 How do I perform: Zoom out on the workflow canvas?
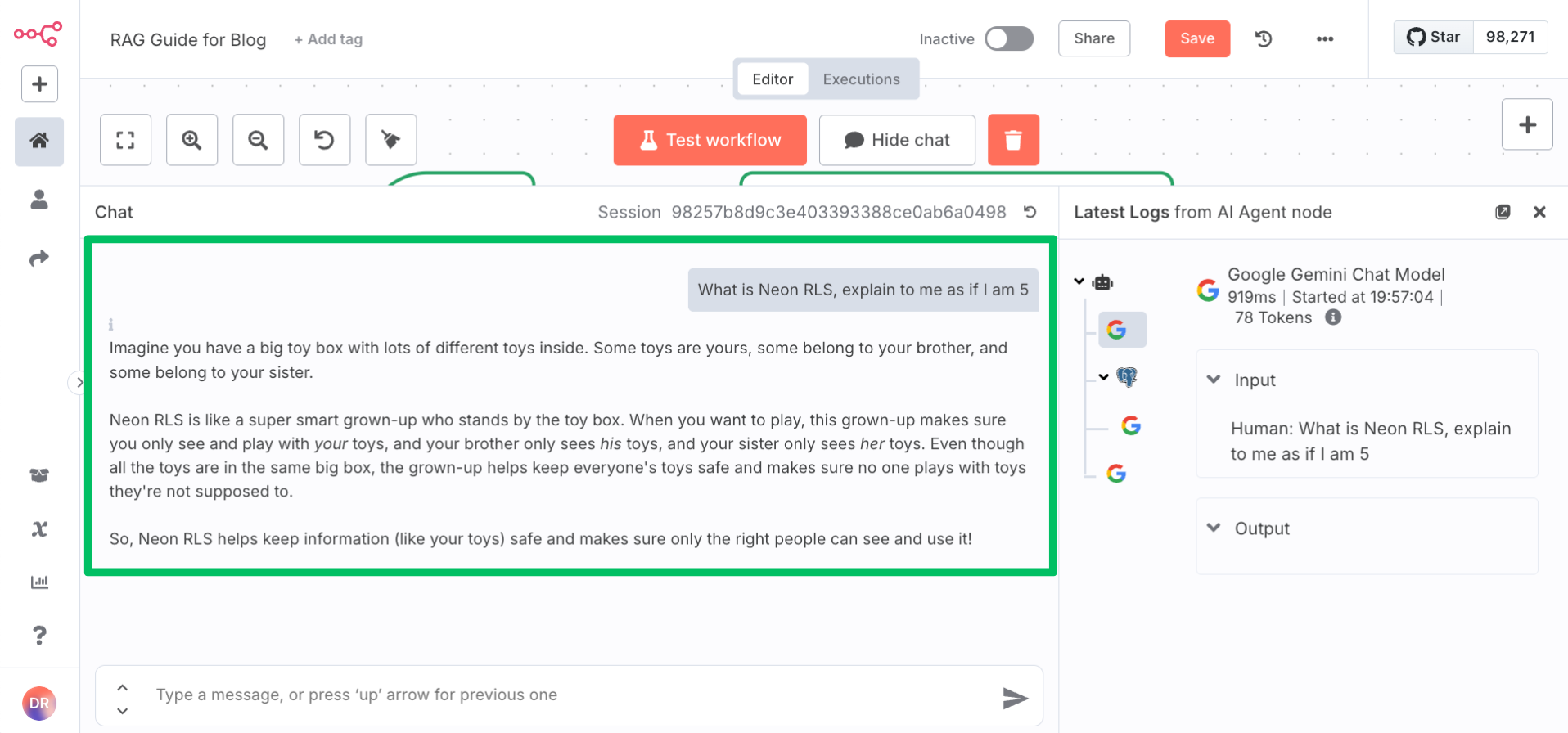click(258, 140)
